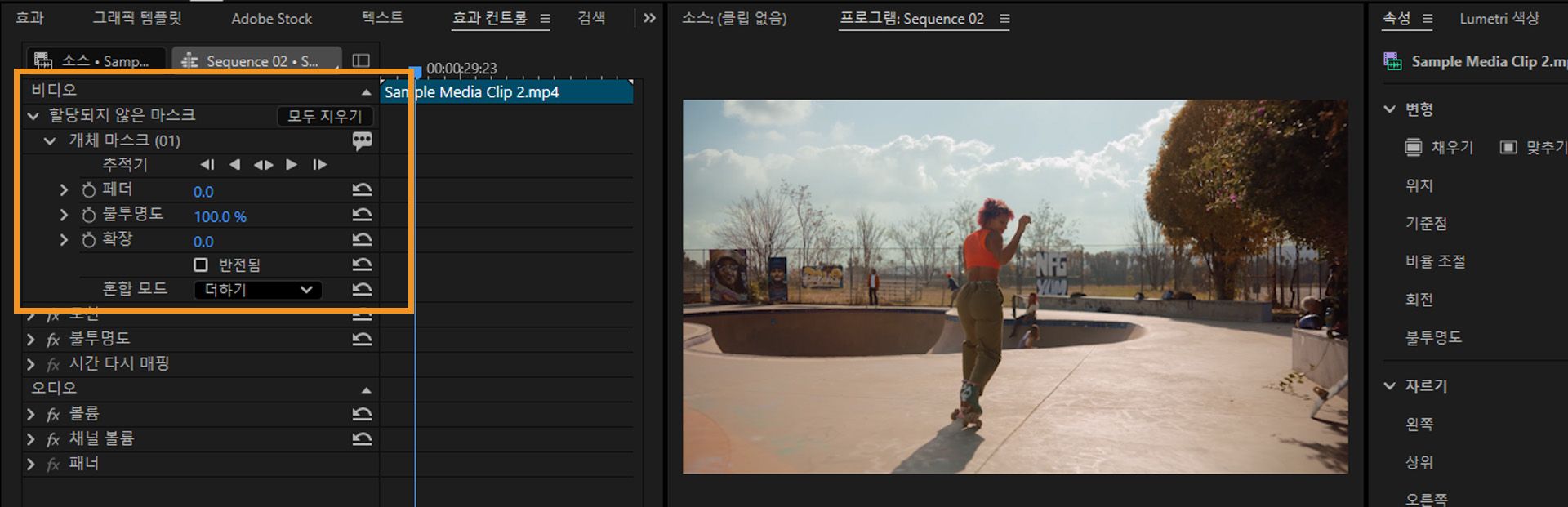Track selected mask forward one frame
This screenshot has height=507, width=1568.
[x=319, y=165]
